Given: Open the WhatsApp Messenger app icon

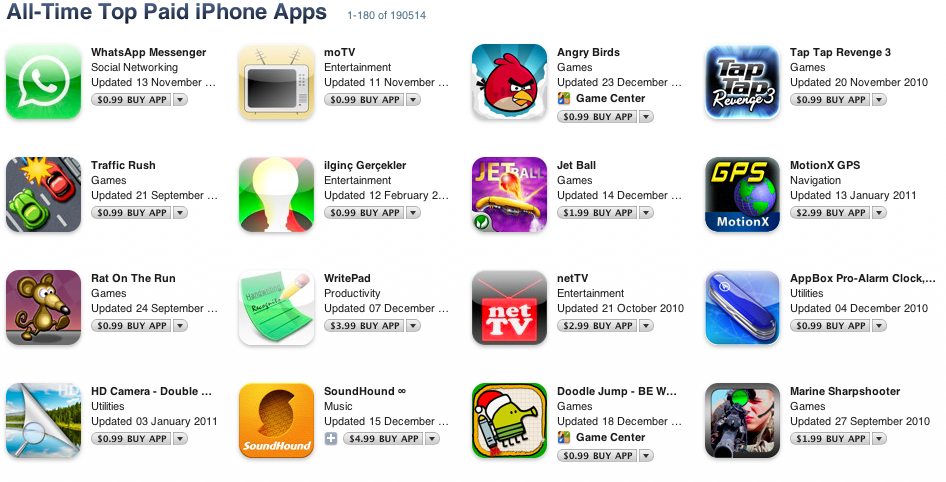Looking at the screenshot, I should coord(43,81).
